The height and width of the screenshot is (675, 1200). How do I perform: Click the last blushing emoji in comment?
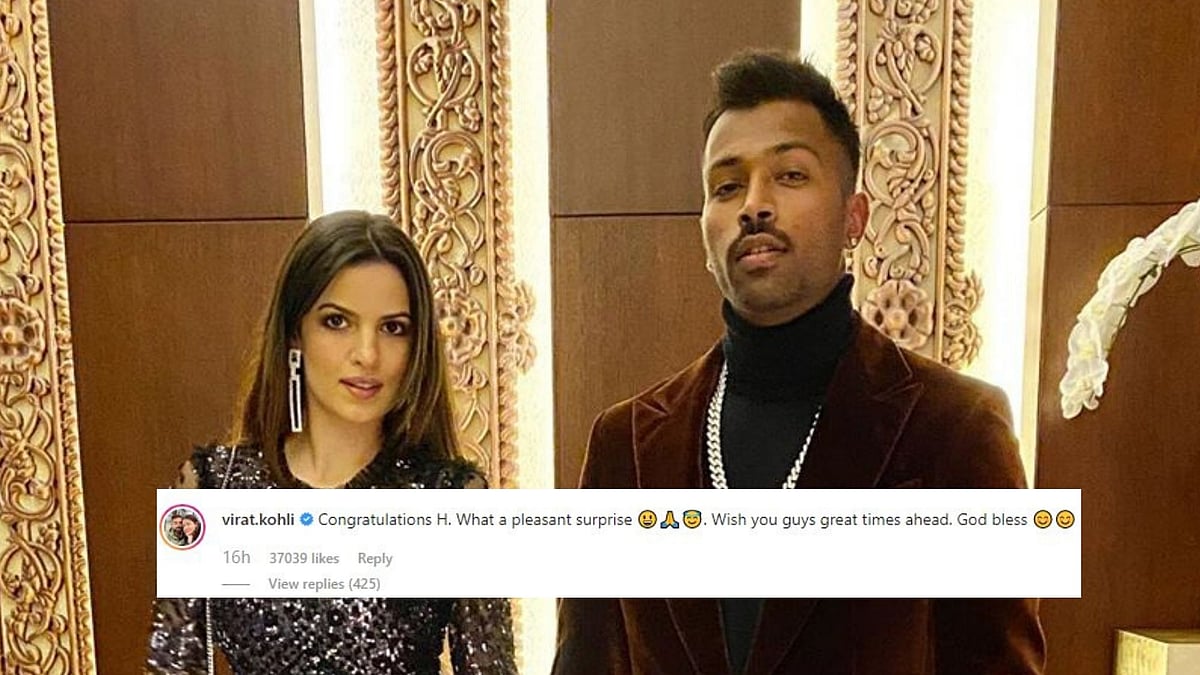tap(1065, 520)
